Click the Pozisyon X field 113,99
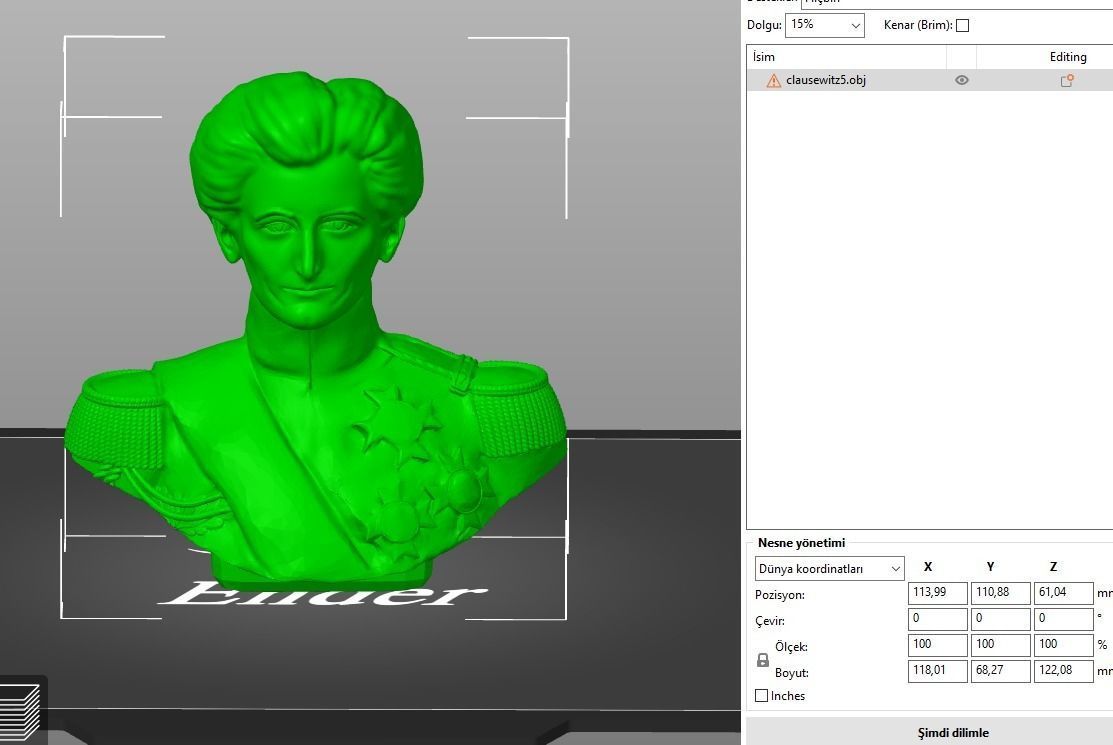This screenshot has width=1113, height=745. pyautogui.click(x=938, y=592)
